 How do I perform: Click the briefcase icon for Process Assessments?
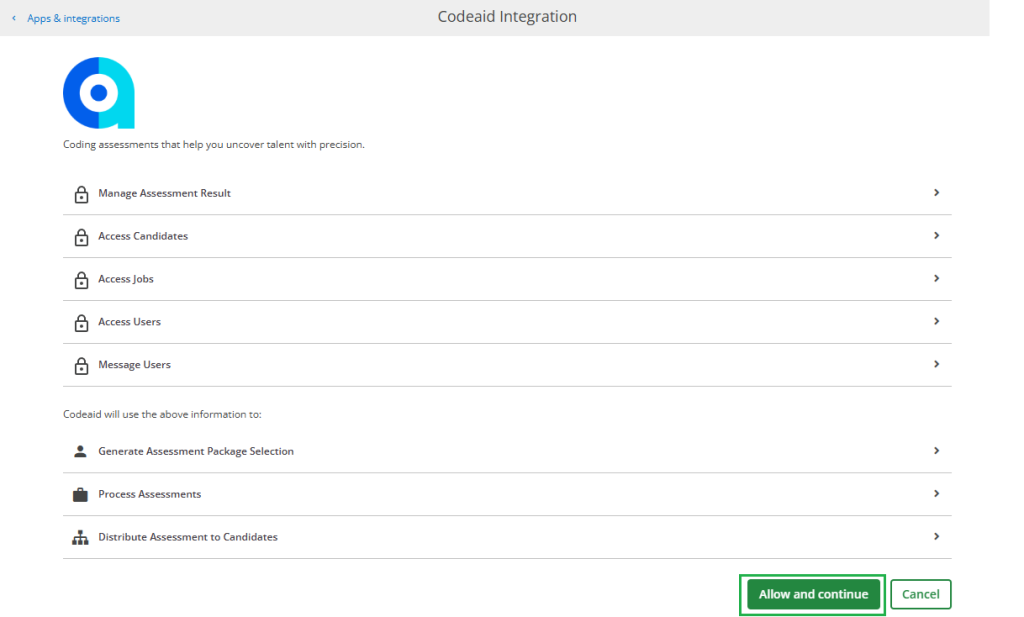(81, 494)
